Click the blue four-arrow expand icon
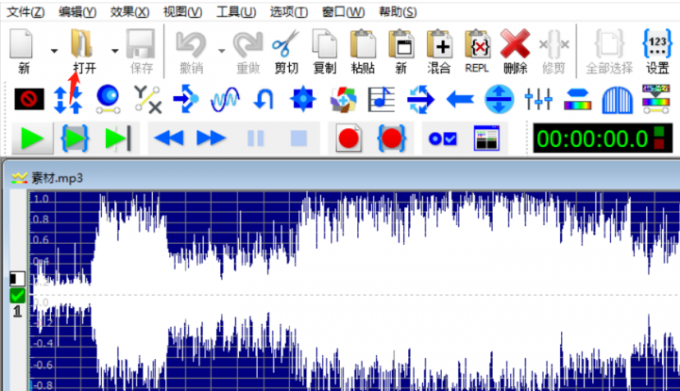The width and height of the screenshot is (680, 391). (303, 99)
